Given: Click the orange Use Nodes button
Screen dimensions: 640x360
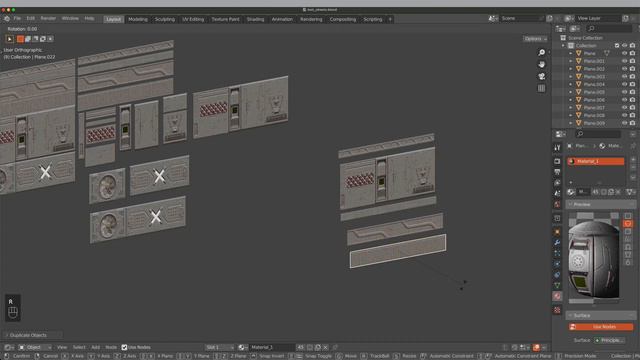Looking at the screenshot, I should 601,327.
